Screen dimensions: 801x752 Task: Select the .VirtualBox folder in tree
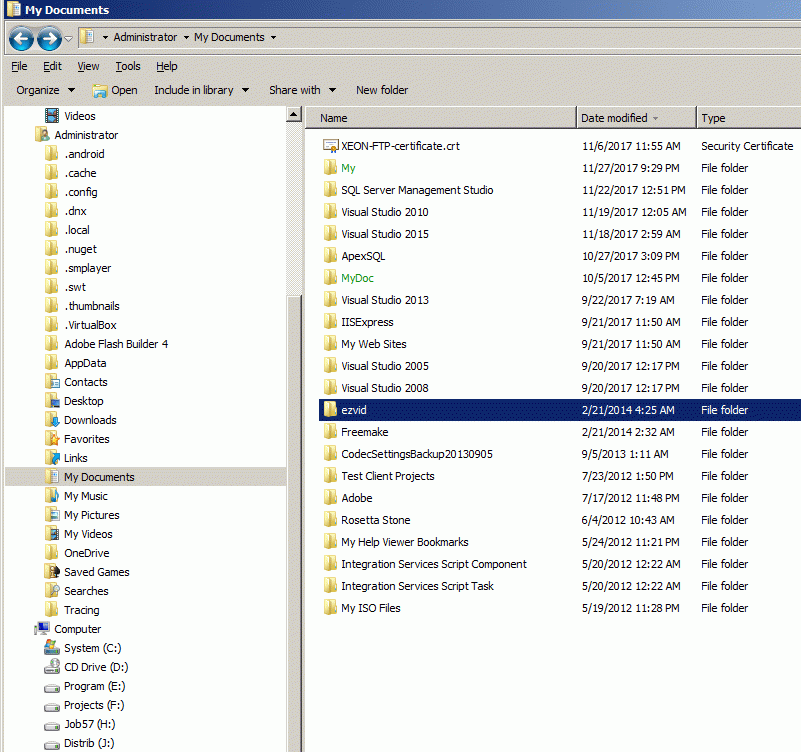tap(80, 325)
